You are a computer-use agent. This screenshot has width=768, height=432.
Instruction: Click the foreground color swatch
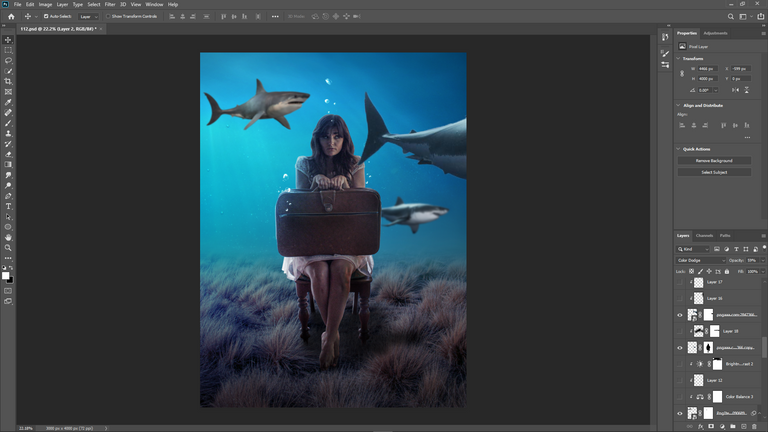(x=5, y=275)
